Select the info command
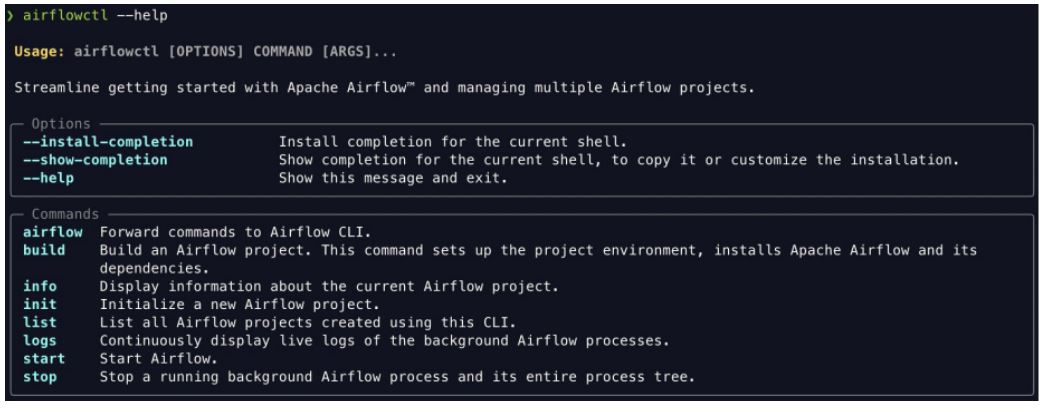 [x=40, y=287]
